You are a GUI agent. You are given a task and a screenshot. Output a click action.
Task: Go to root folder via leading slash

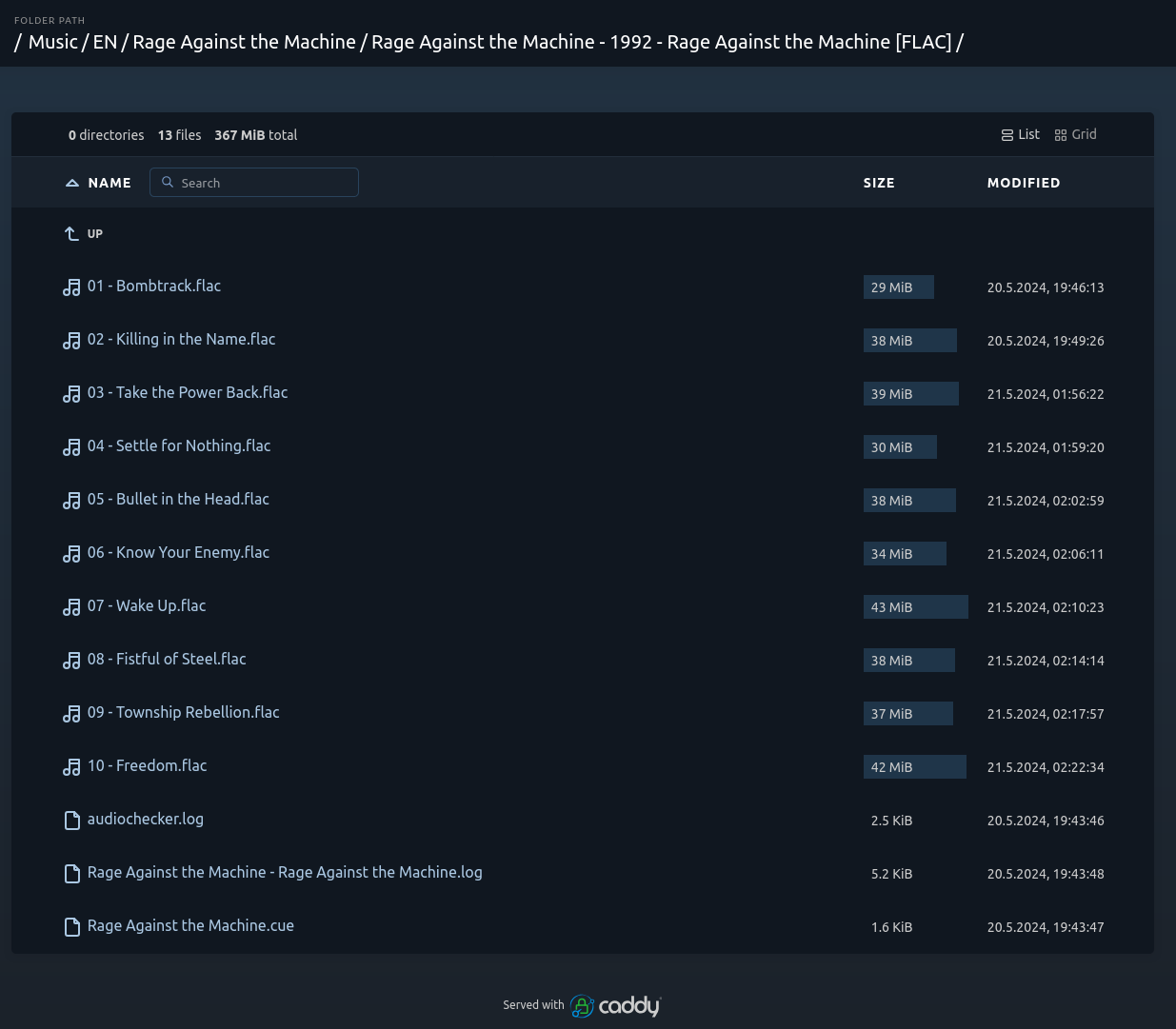point(18,42)
